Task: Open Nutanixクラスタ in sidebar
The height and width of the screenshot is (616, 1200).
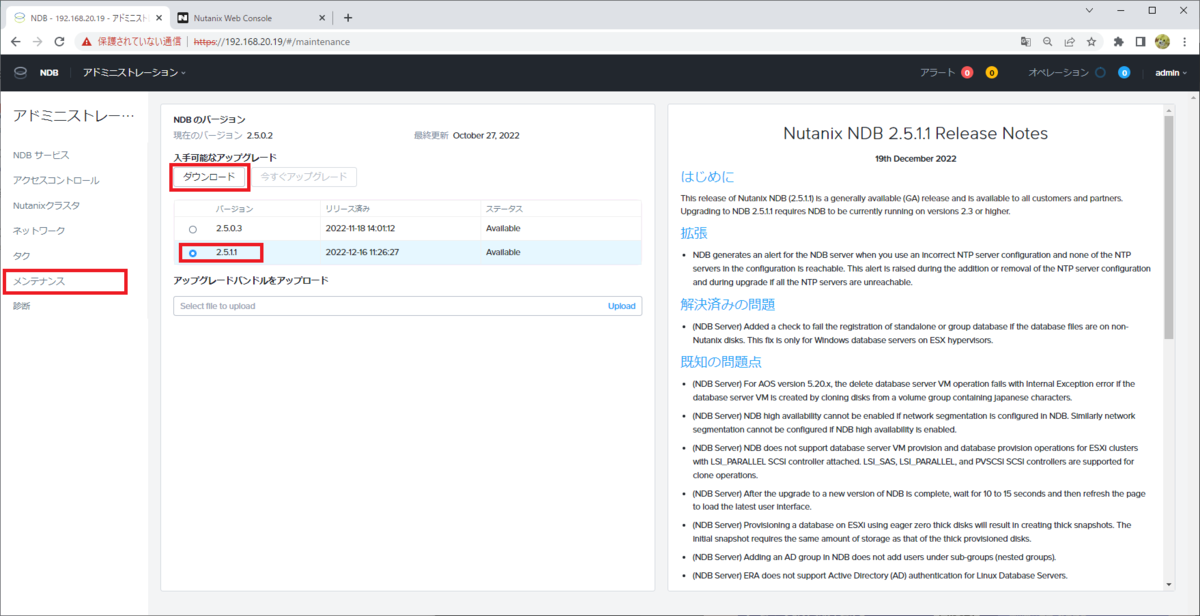Action: (46, 205)
